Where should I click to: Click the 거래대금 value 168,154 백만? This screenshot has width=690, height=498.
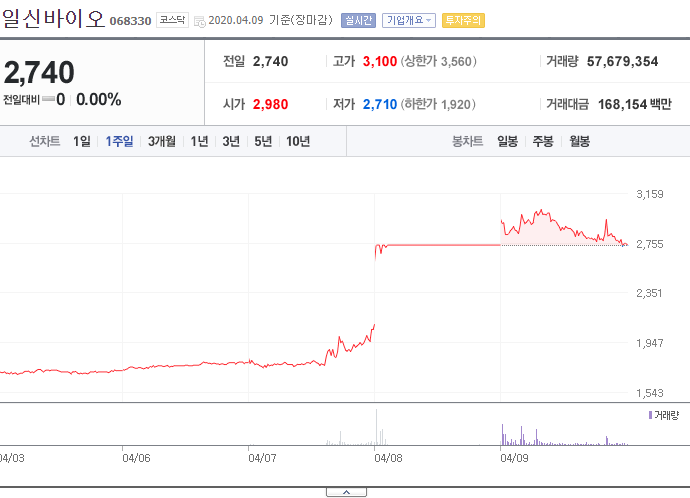(635, 104)
